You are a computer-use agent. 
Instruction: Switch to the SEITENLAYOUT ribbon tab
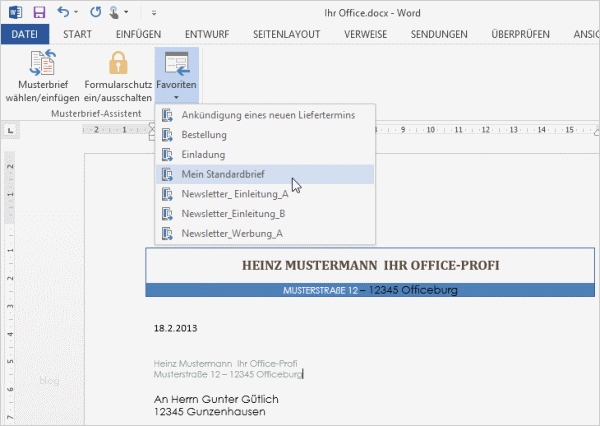point(286,34)
